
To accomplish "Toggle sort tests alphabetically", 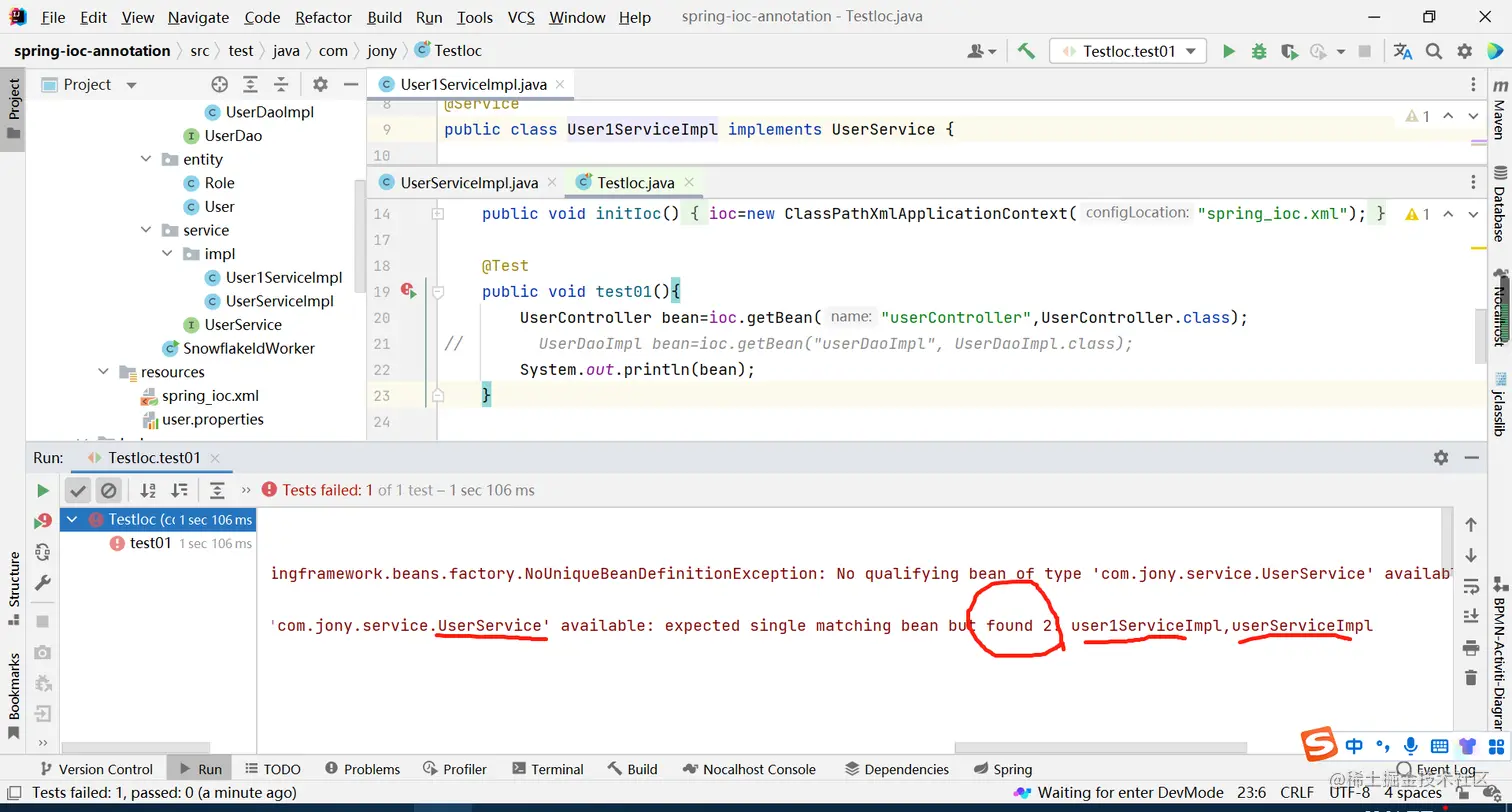I will (148, 490).
